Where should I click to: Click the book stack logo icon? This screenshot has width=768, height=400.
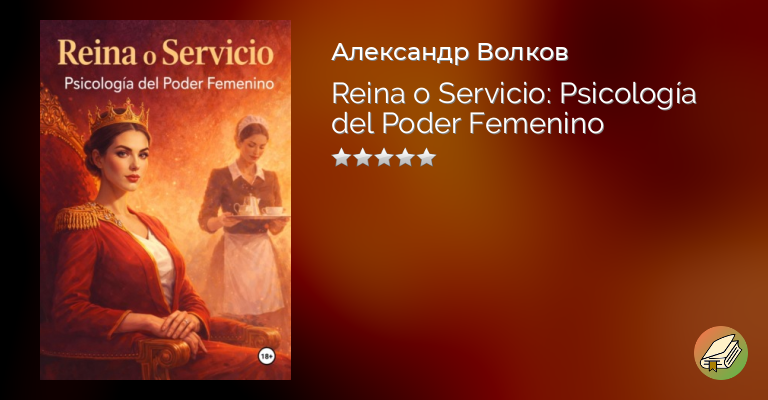(720, 353)
